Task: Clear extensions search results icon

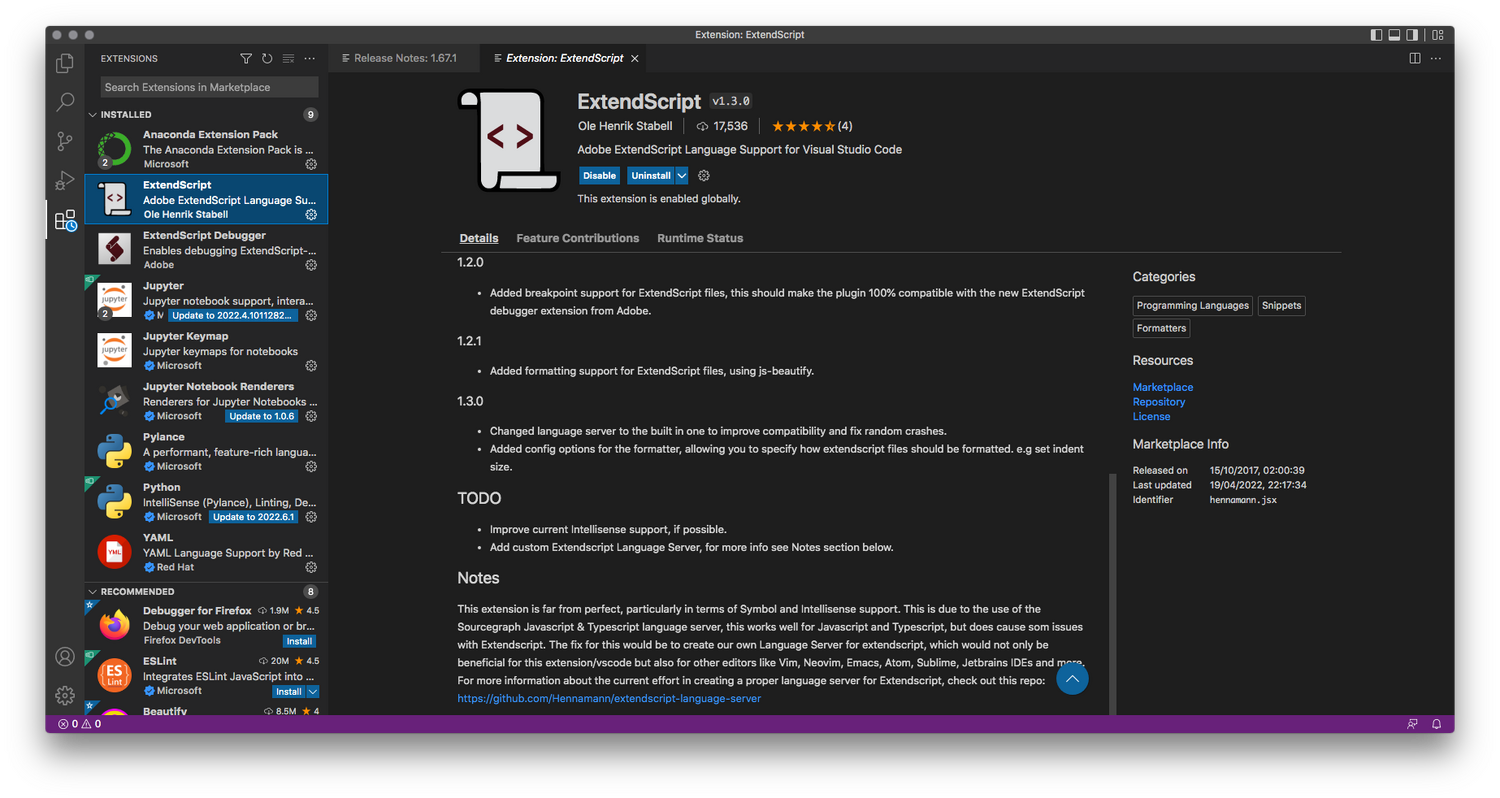Action: [x=288, y=59]
